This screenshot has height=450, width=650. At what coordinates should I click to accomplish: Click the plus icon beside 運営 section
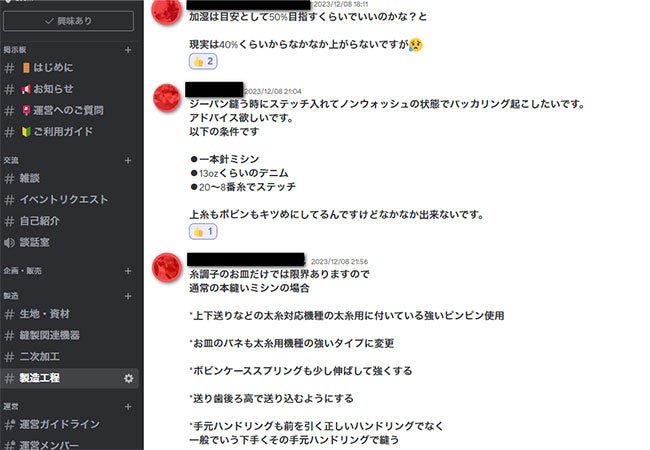[128, 407]
